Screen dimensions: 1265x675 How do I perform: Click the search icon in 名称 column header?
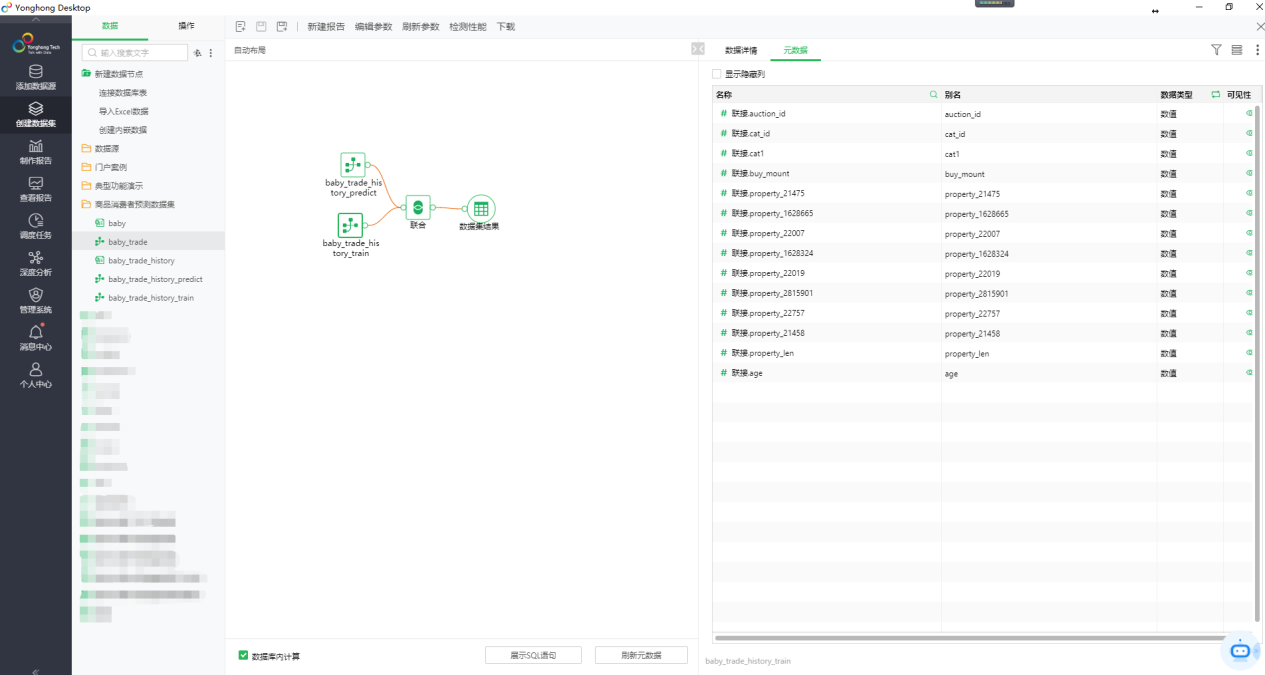click(934, 94)
